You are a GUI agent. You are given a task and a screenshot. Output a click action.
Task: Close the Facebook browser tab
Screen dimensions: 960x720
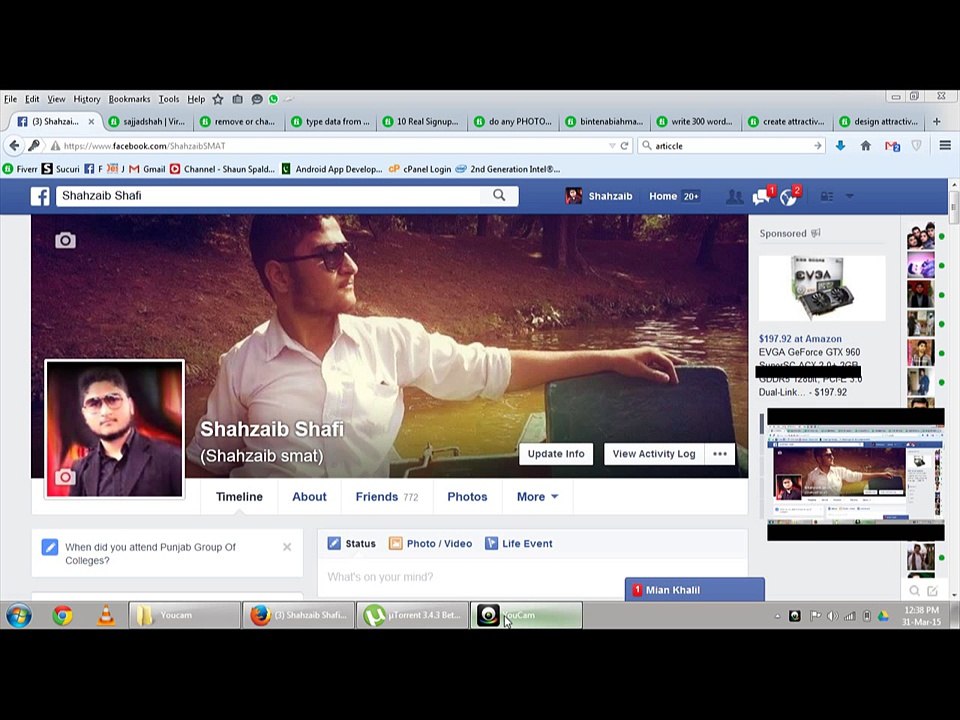point(91,122)
